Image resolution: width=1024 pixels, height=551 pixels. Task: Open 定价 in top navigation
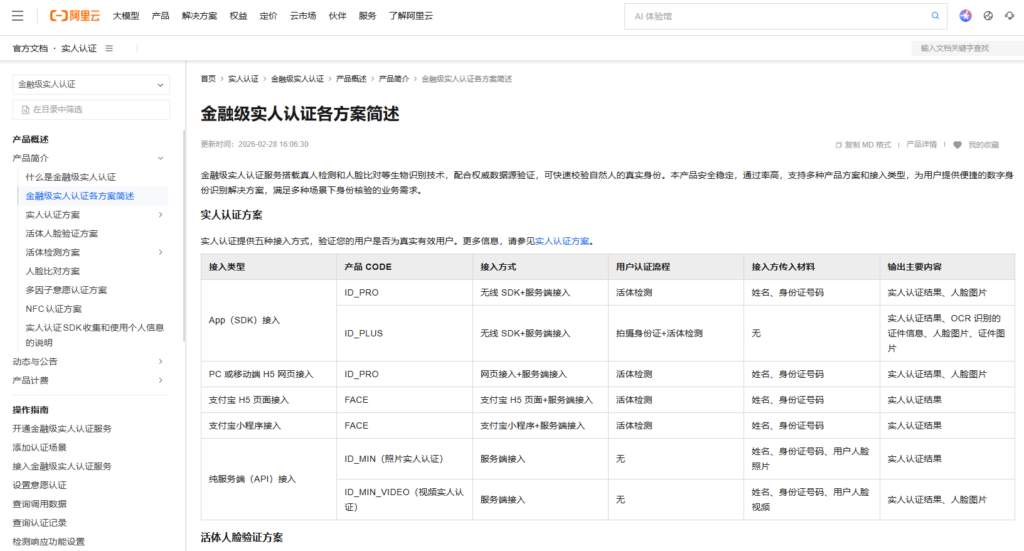point(268,16)
